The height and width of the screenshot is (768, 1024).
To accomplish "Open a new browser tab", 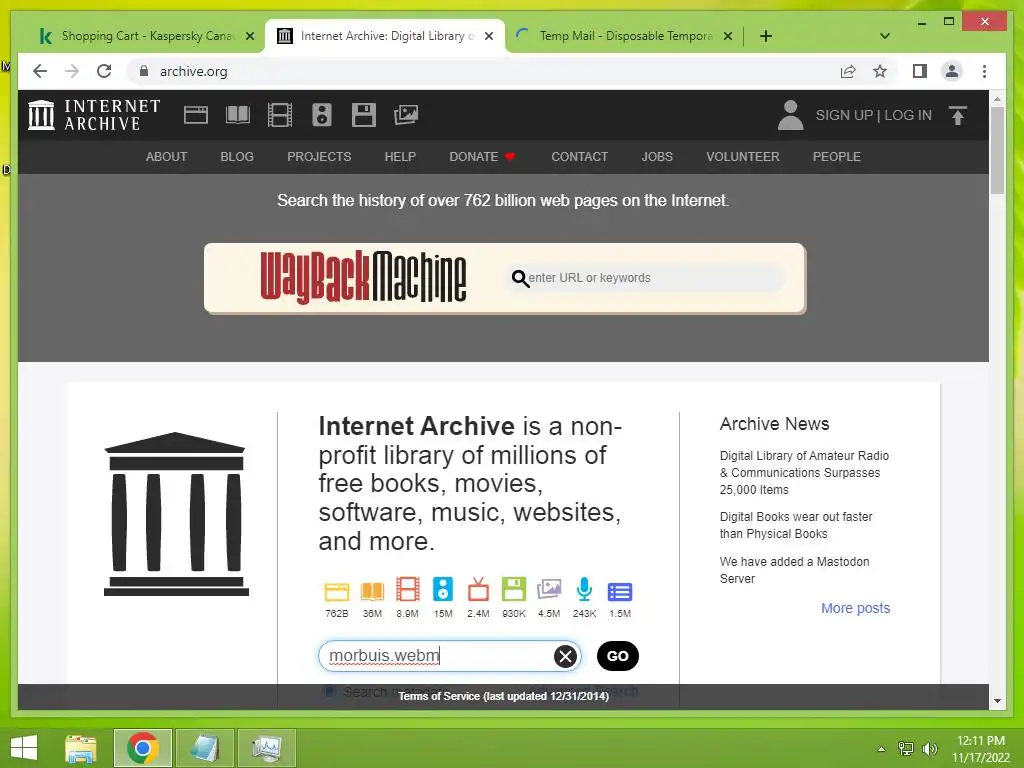I will tap(765, 36).
